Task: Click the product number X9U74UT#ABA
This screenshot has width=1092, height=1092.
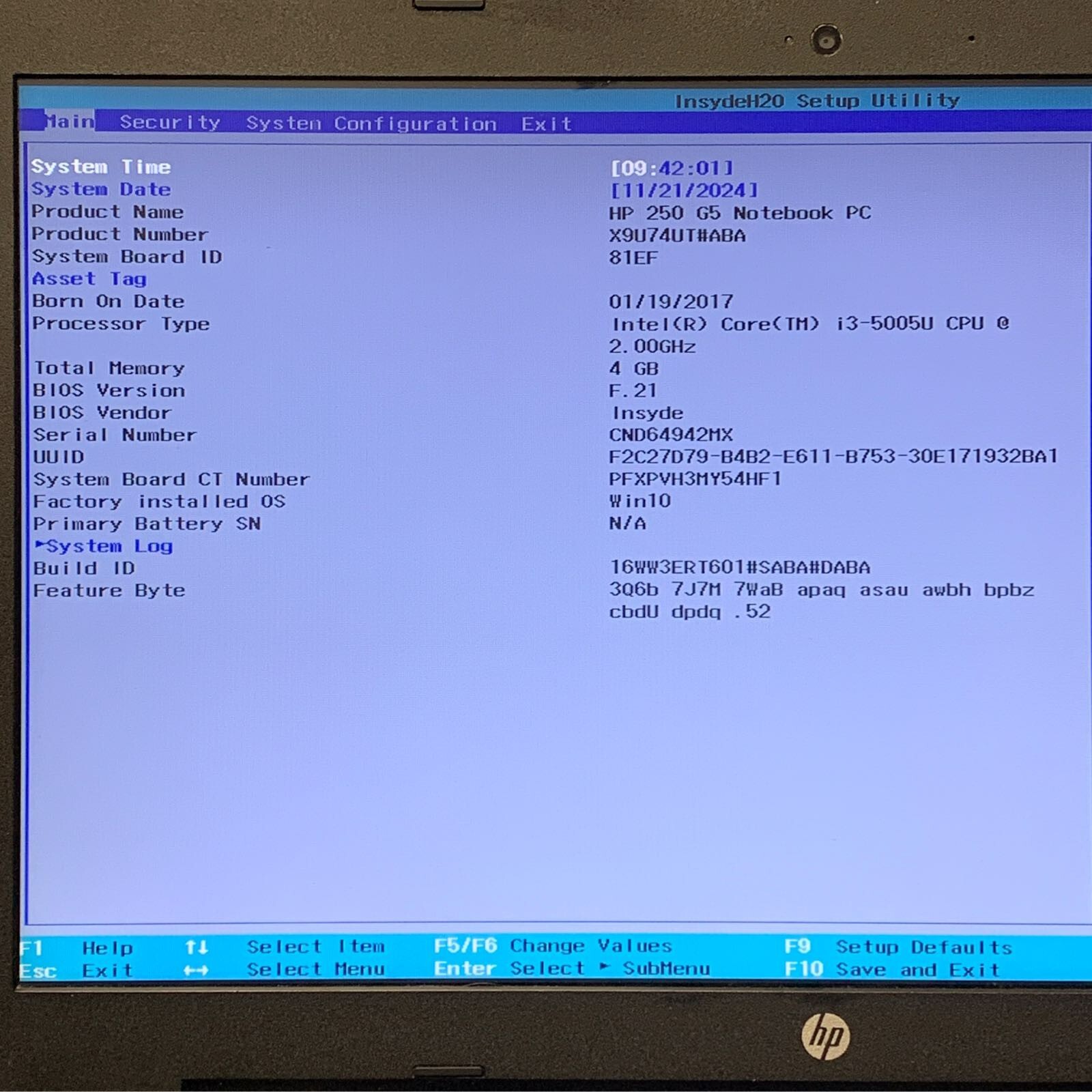Action: coord(677,235)
